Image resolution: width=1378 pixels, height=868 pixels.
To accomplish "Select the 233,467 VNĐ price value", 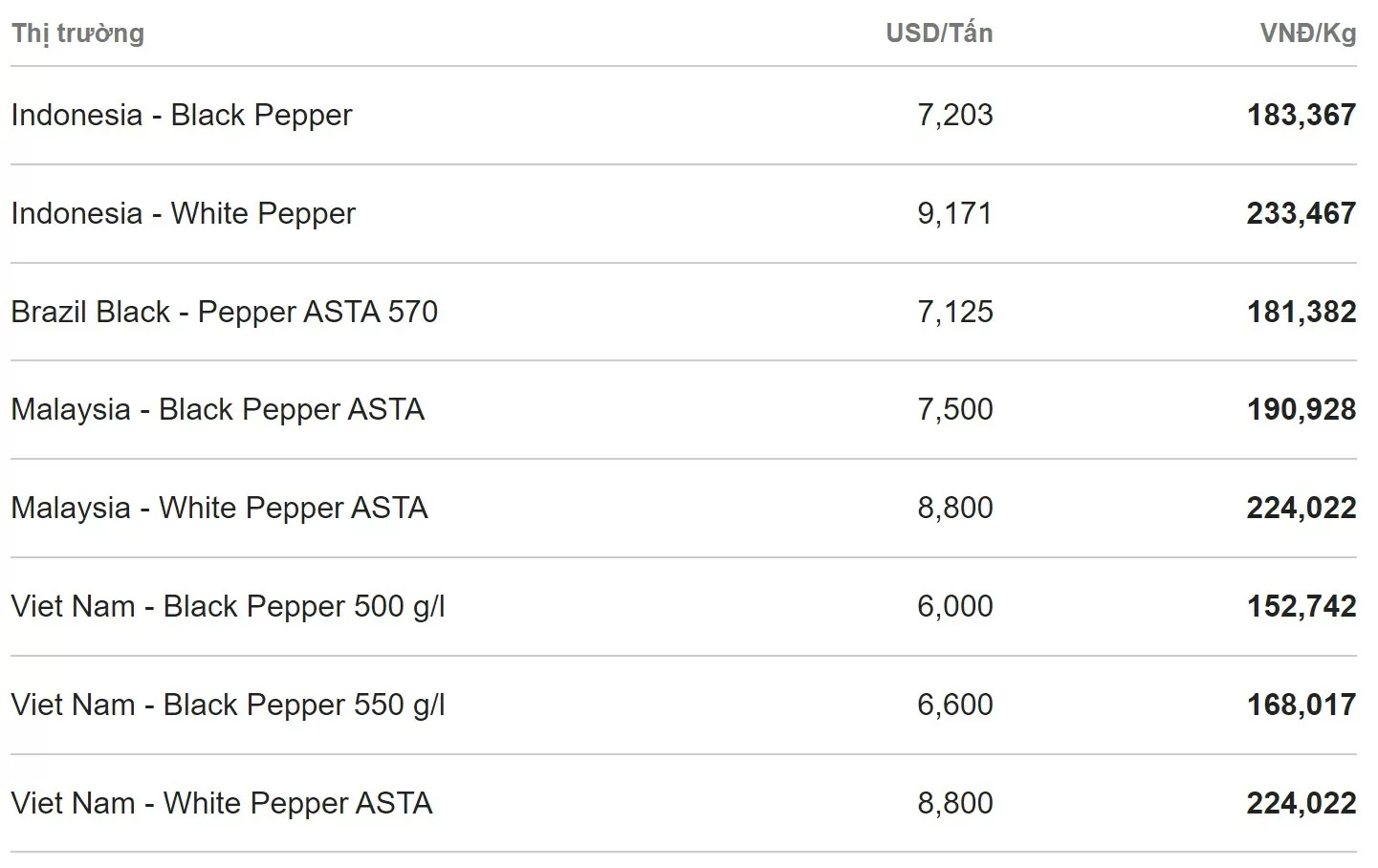I will tap(1301, 213).
